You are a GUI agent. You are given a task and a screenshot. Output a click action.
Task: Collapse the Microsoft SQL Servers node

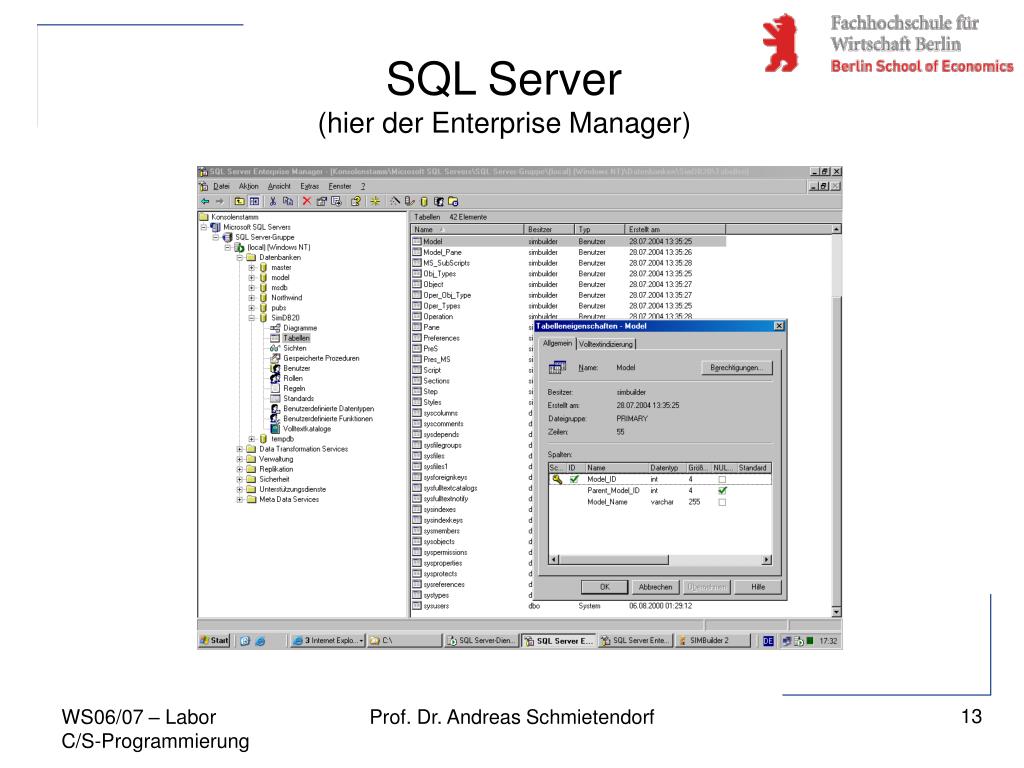click(204, 227)
